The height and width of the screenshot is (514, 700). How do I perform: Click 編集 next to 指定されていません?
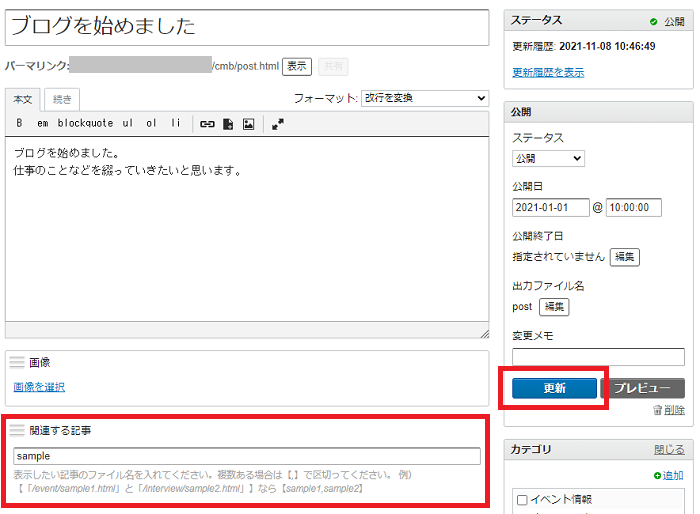tap(625, 257)
